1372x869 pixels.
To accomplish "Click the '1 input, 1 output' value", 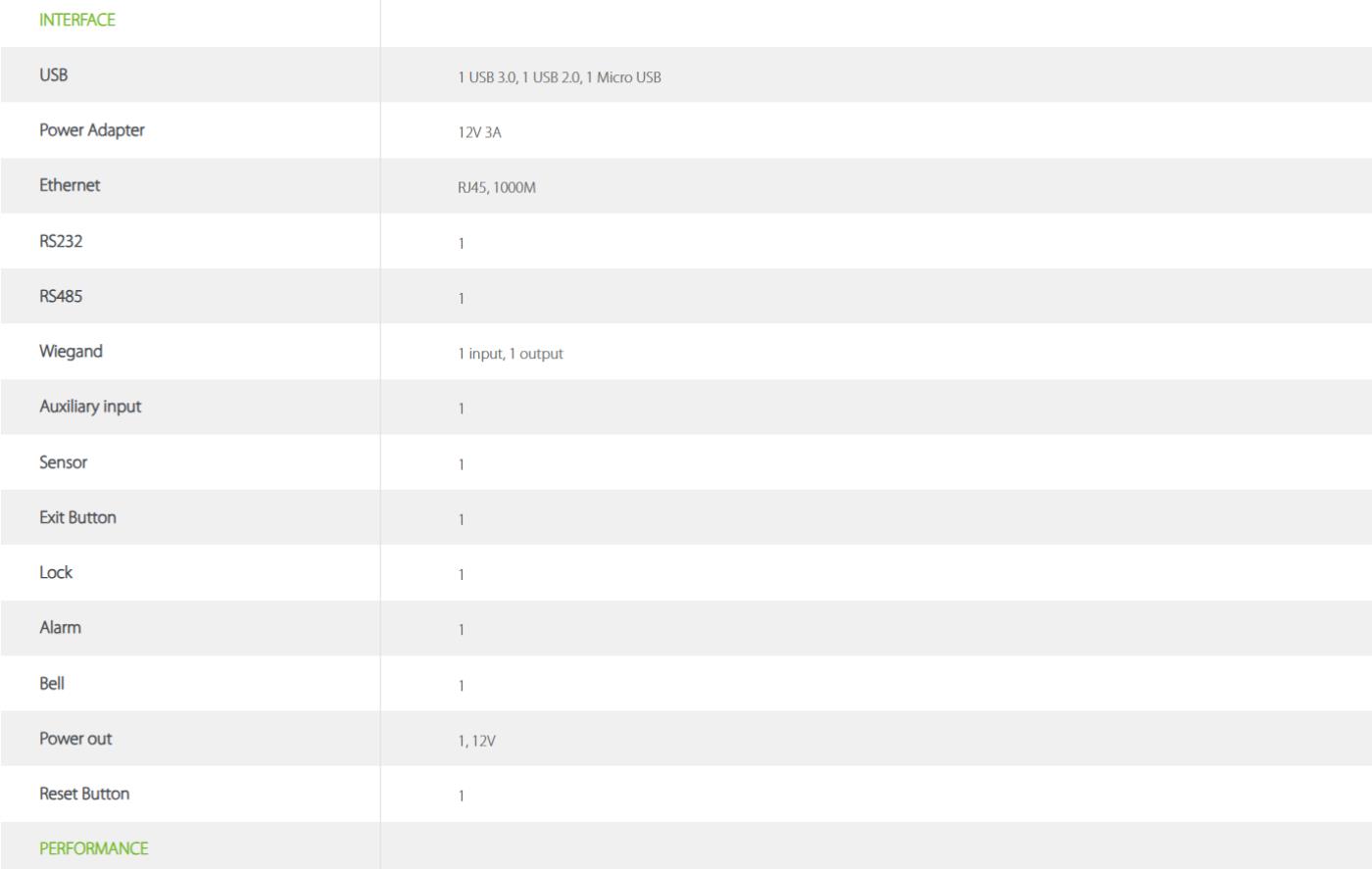I will click(x=511, y=354).
